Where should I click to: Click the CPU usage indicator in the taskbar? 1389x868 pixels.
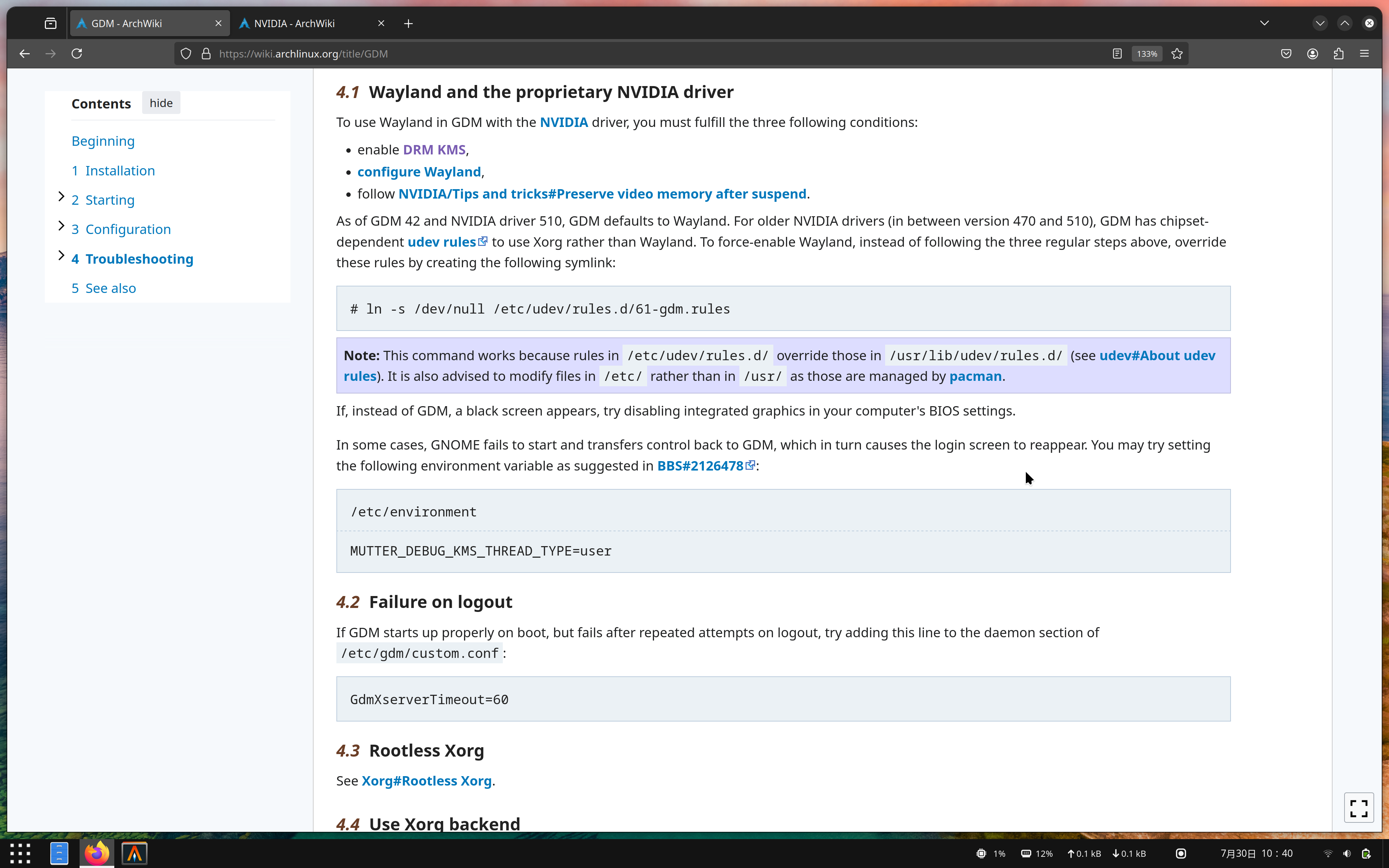click(x=991, y=854)
